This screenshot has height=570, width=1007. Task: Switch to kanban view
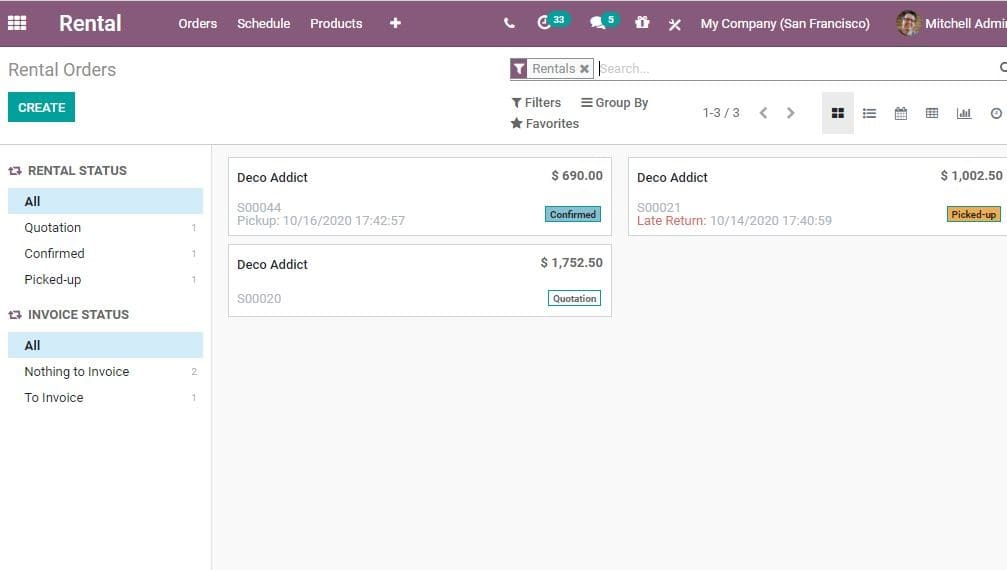[x=837, y=113]
